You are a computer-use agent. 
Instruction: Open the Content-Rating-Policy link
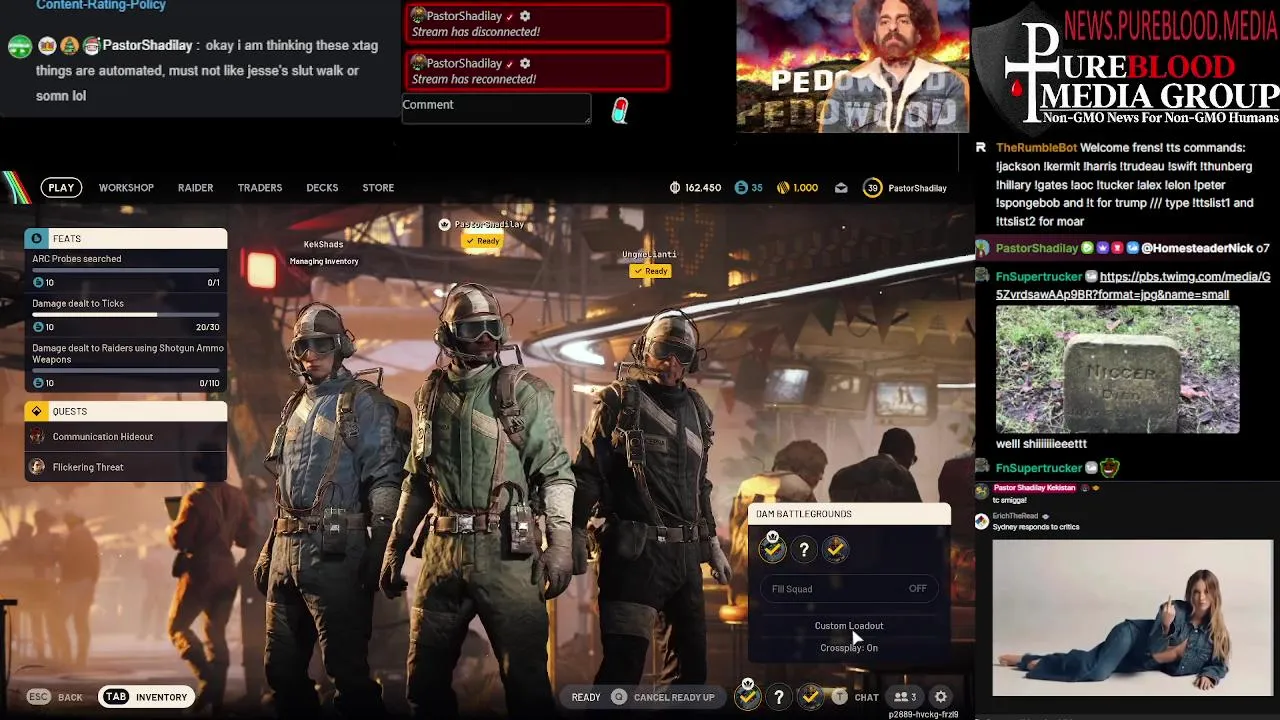(101, 5)
